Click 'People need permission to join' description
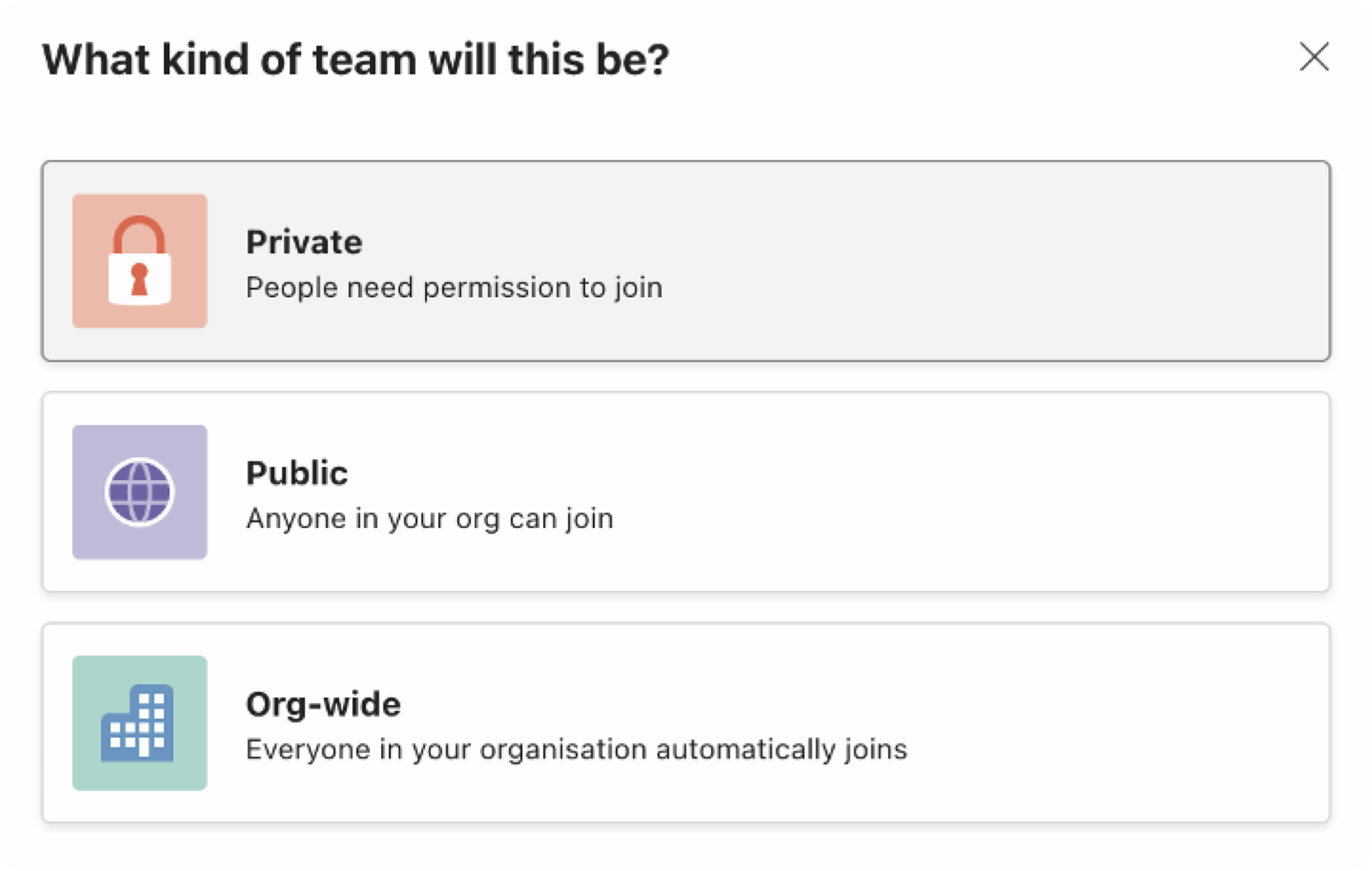 455,287
